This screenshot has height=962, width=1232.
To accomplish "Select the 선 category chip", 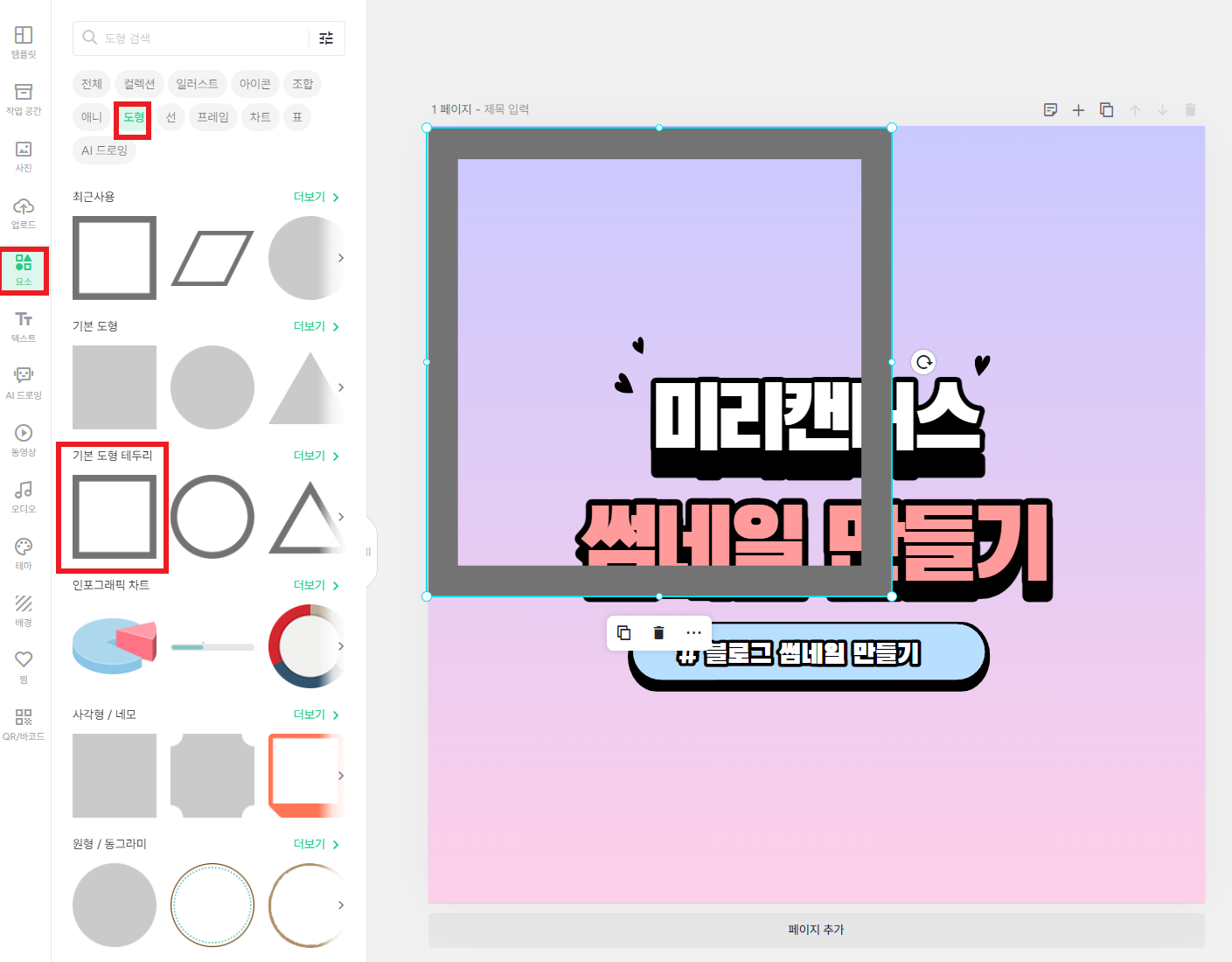I will [x=171, y=117].
